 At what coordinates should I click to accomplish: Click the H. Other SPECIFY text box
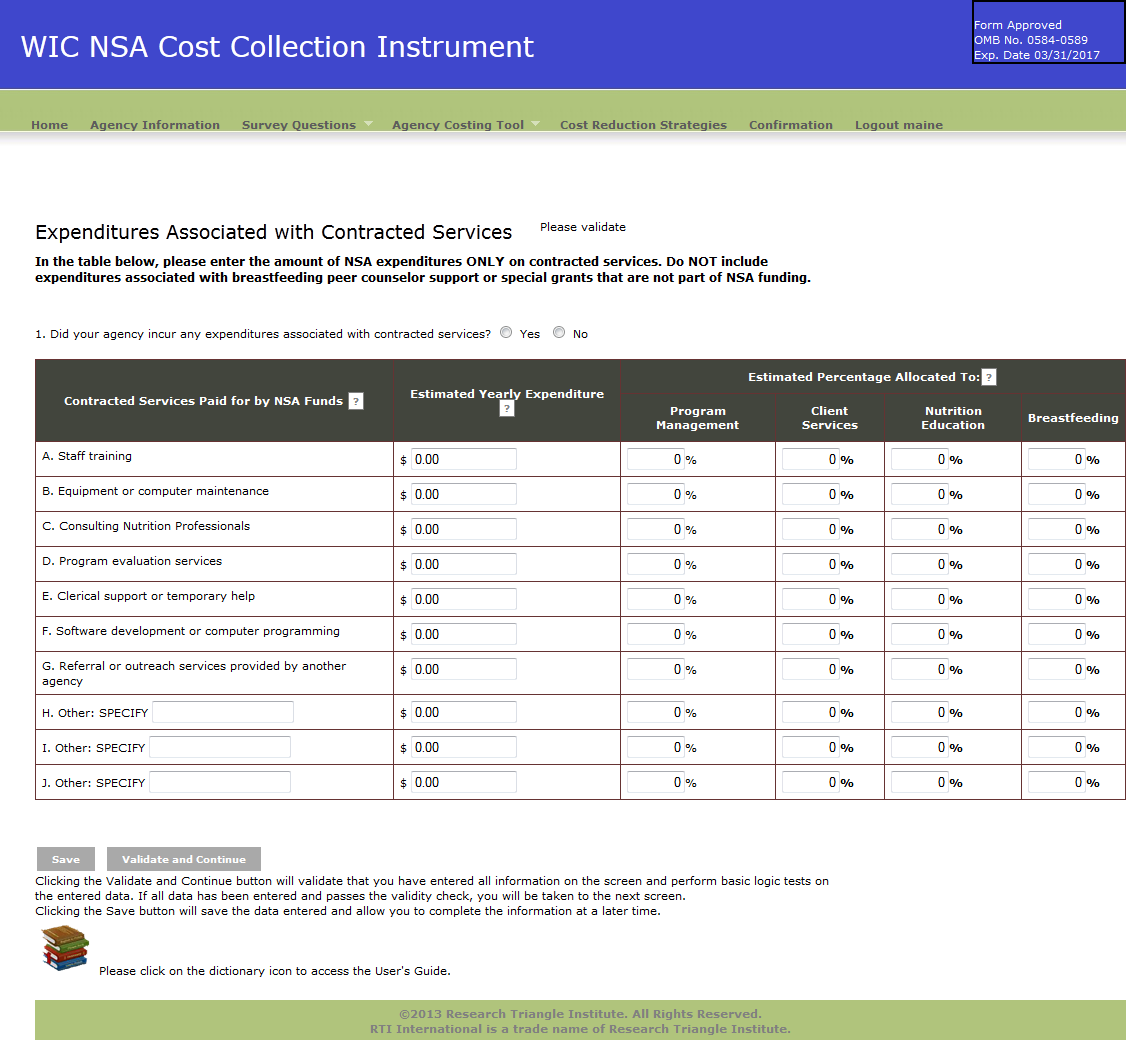pos(223,712)
